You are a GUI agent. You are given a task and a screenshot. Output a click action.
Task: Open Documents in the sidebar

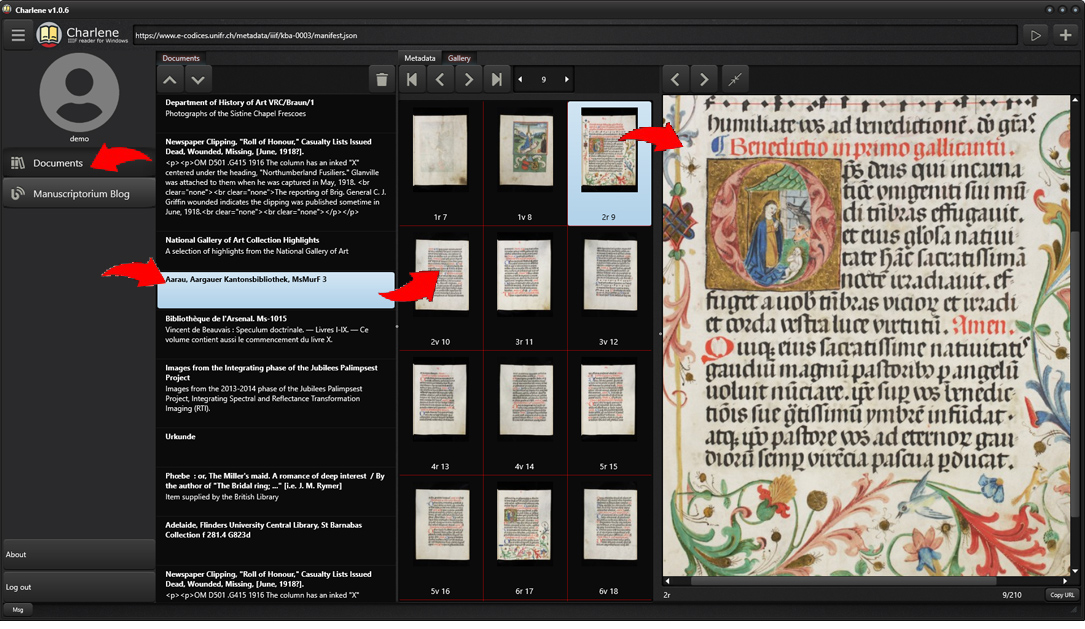point(78,163)
